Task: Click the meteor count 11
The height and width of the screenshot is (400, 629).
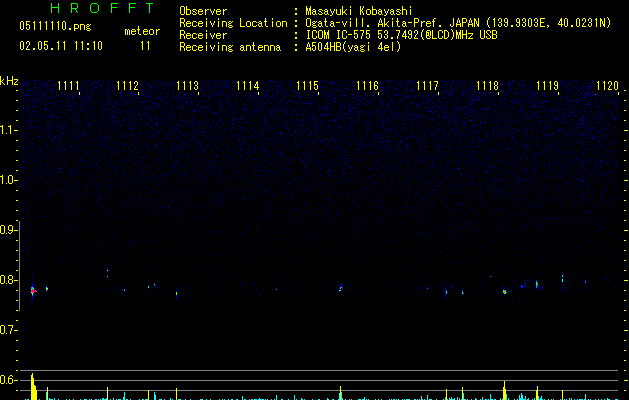Action: [x=145, y=46]
